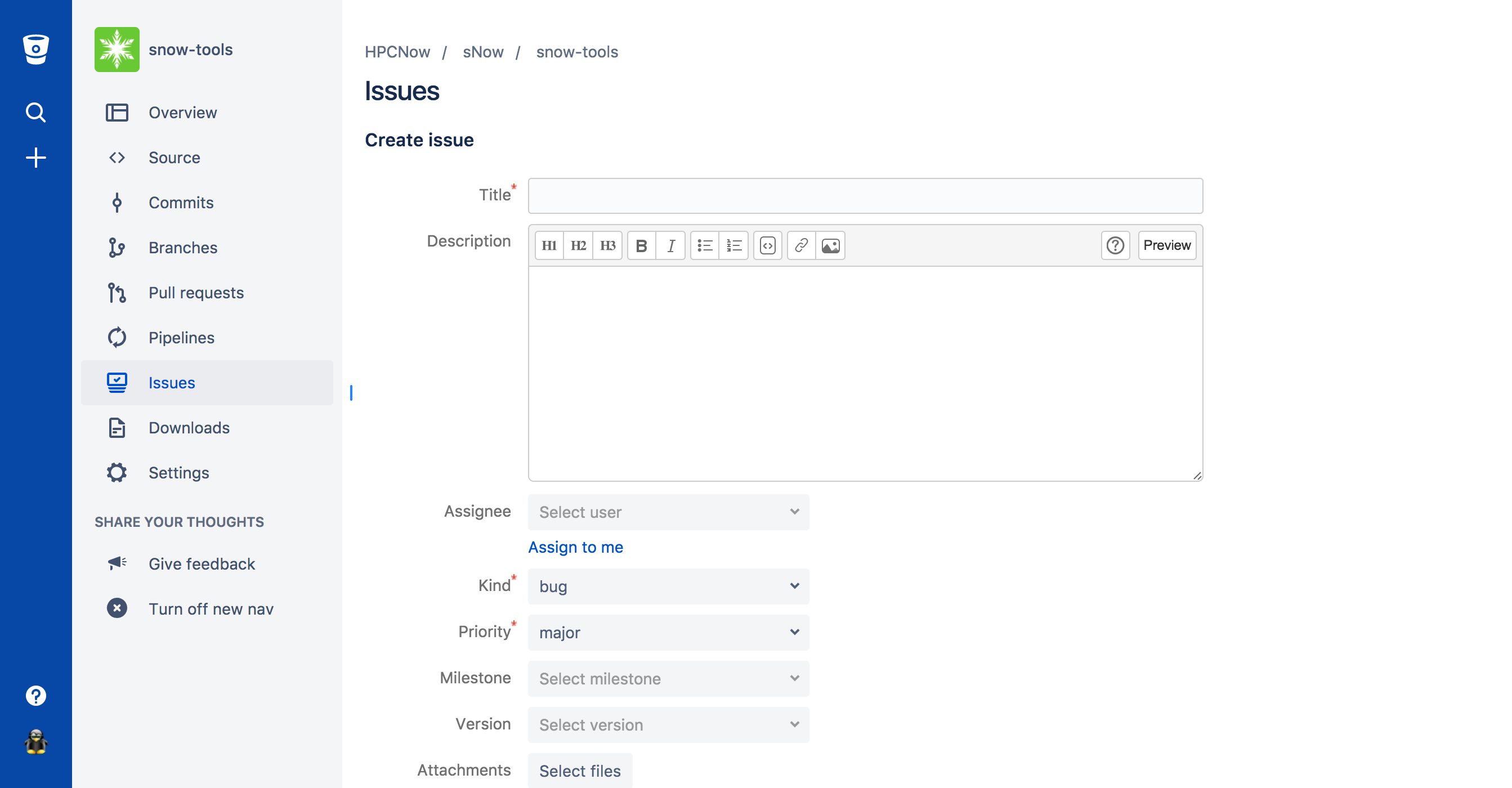Click the snow-tools repository name in sidebar
1512x788 pixels.
tap(191, 50)
